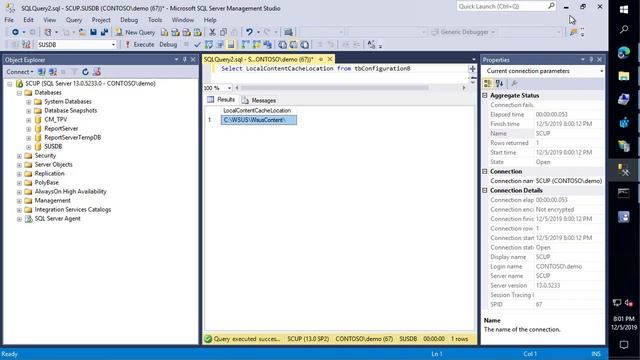Select the ReportServerTempDB database
The width and height of the screenshot is (640, 360).
pos(73,138)
